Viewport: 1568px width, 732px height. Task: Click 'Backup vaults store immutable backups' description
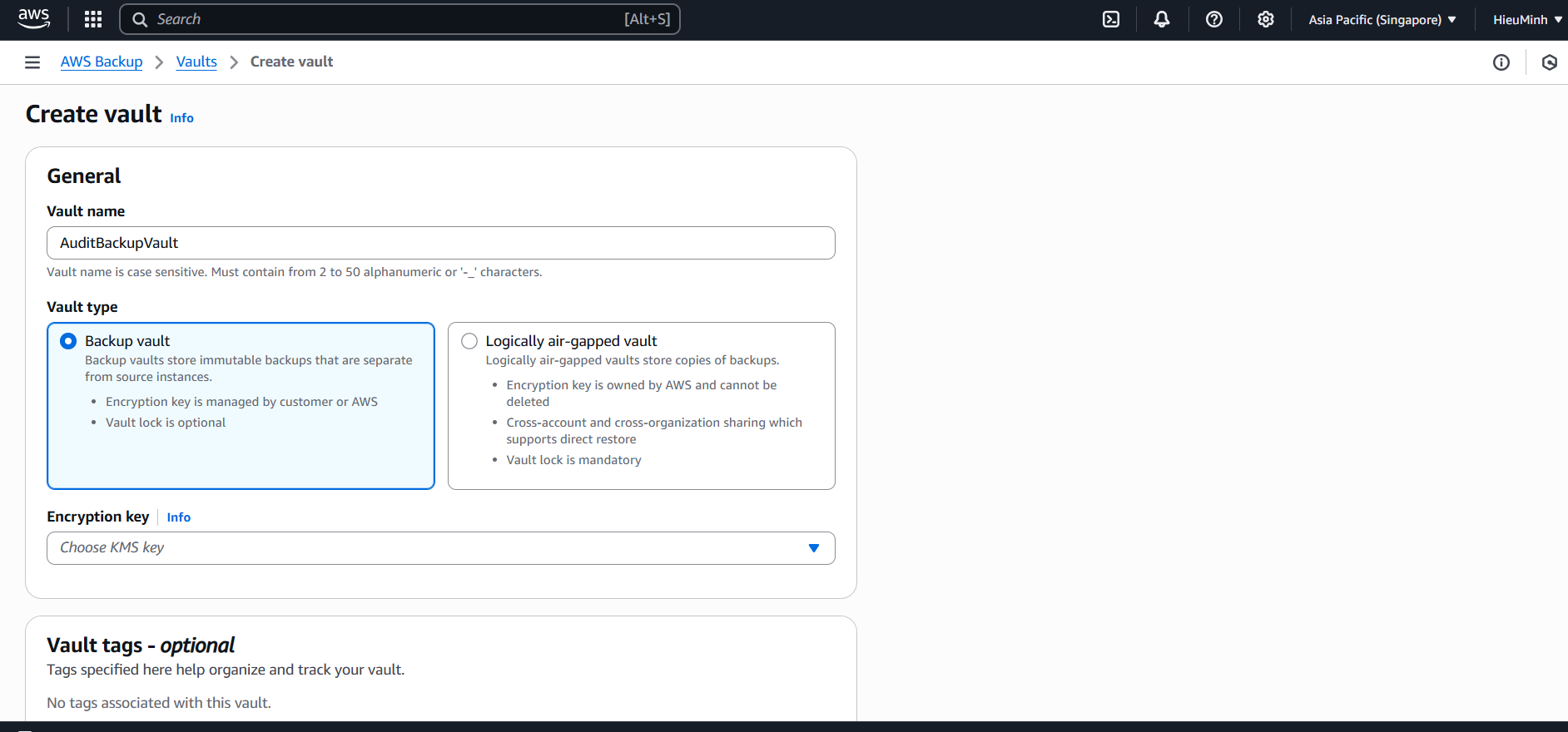[249, 368]
